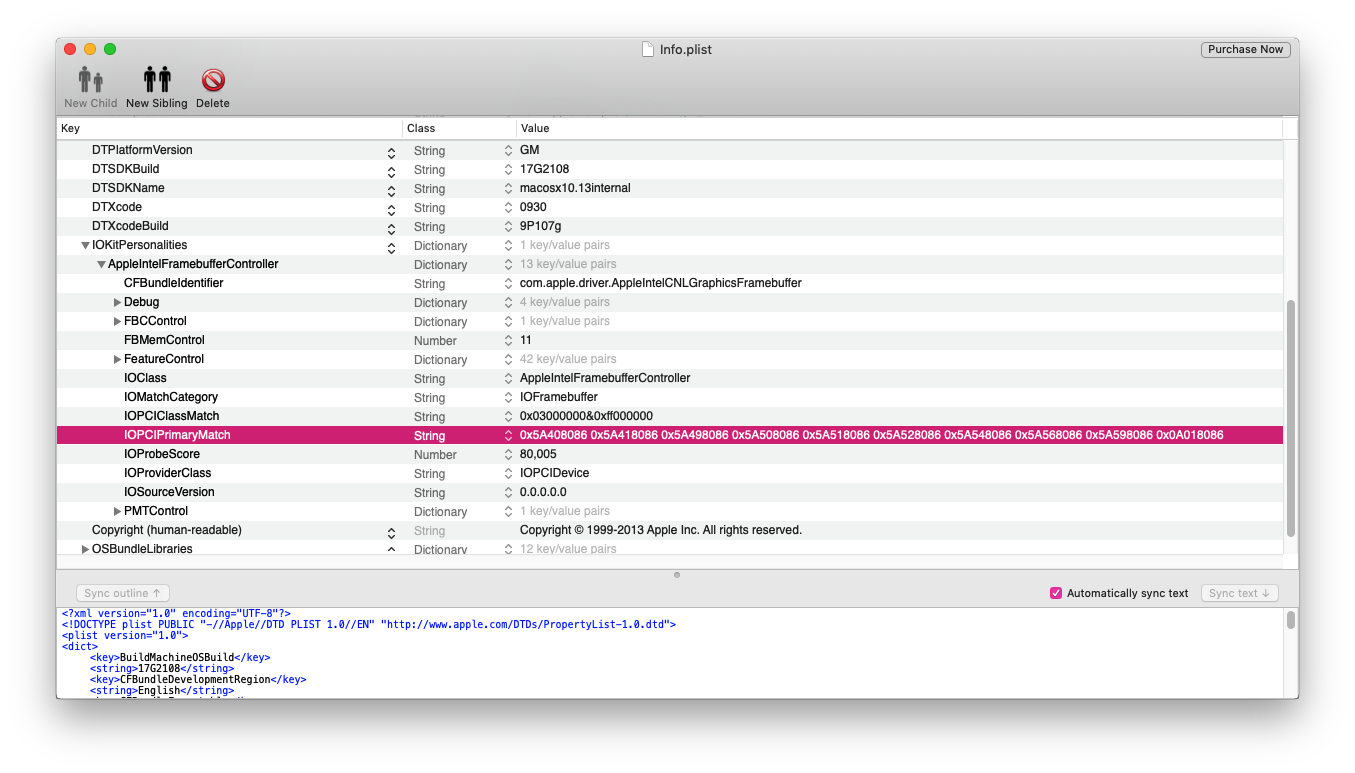
Task: Click the Key column header
Action: (x=229, y=128)
